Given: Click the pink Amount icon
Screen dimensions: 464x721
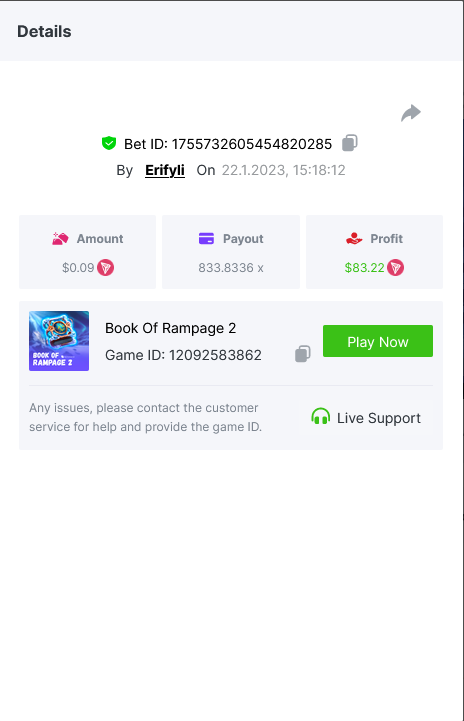Looking at the screenshot, I should [60, 239].
